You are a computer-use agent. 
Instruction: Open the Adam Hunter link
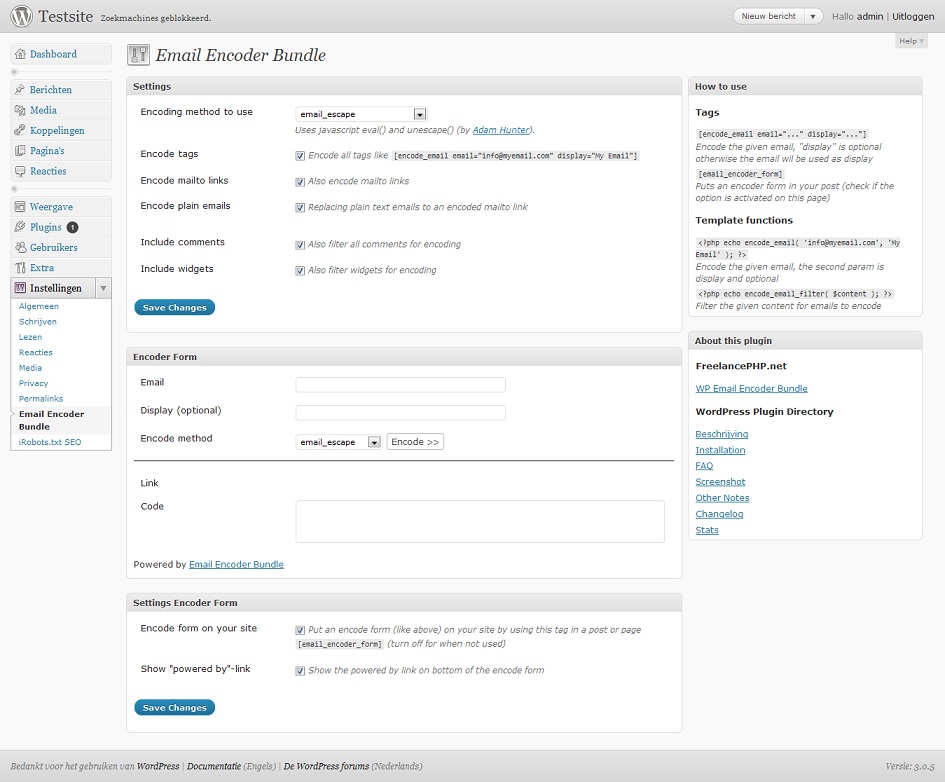tap(501, 130)
